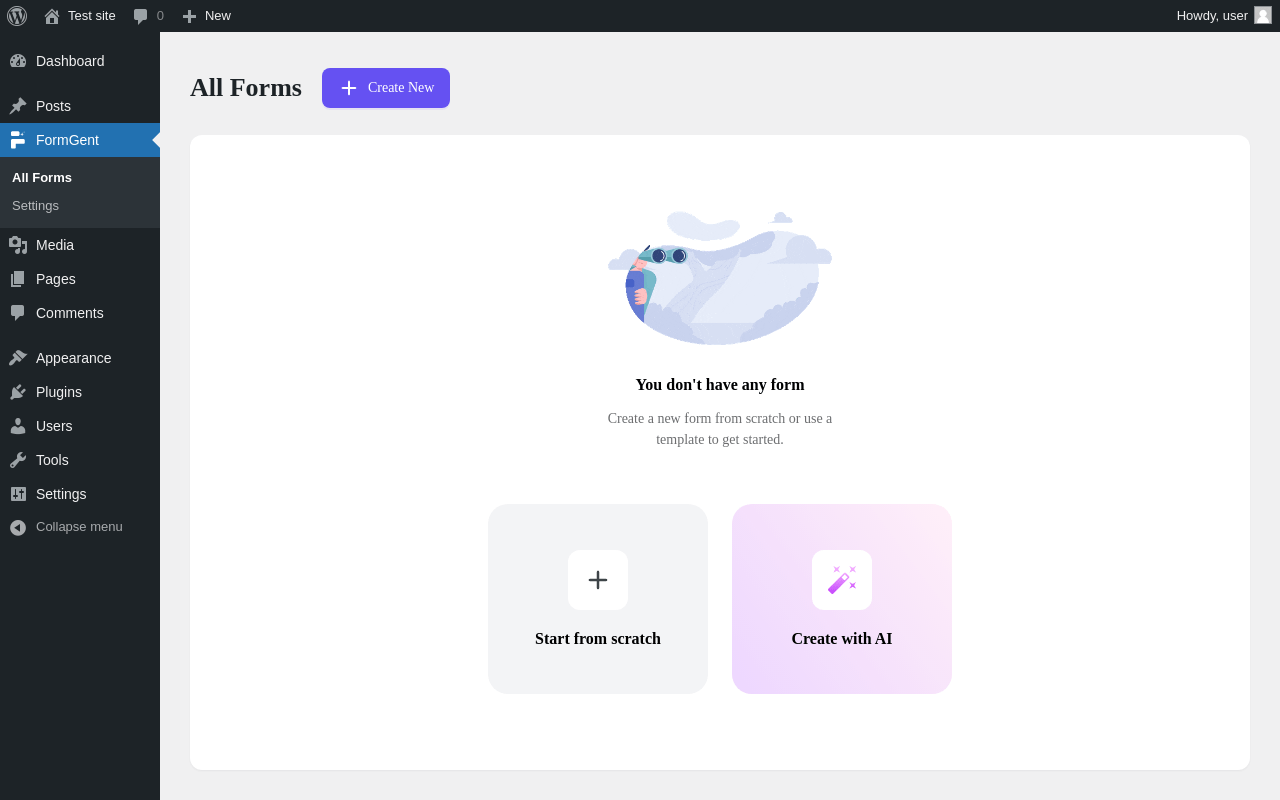The height and width of the screenshot is (800, 1280).
Task: Visit the Test site link
Action: 92,16
